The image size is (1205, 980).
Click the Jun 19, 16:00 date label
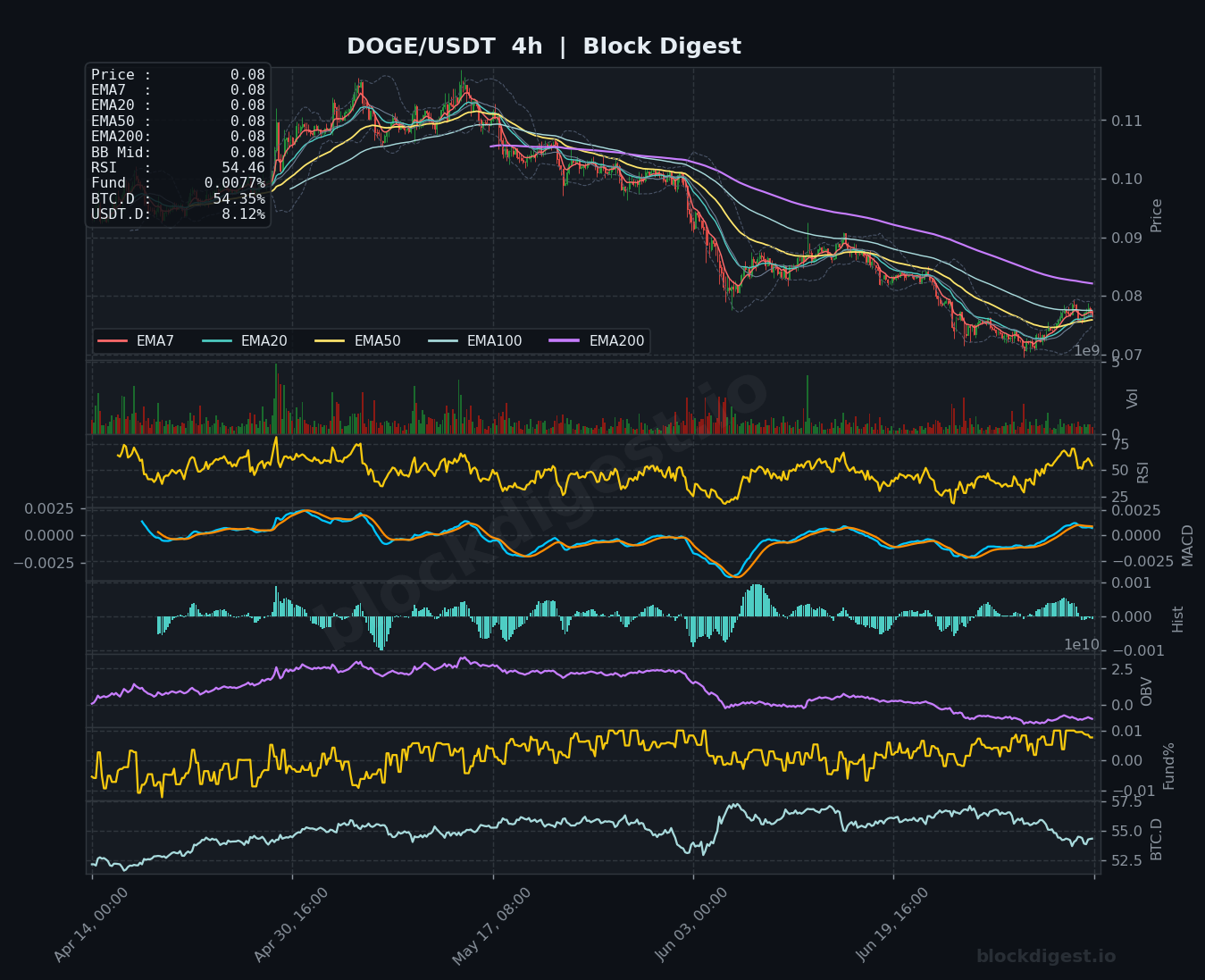click(892, 926)
